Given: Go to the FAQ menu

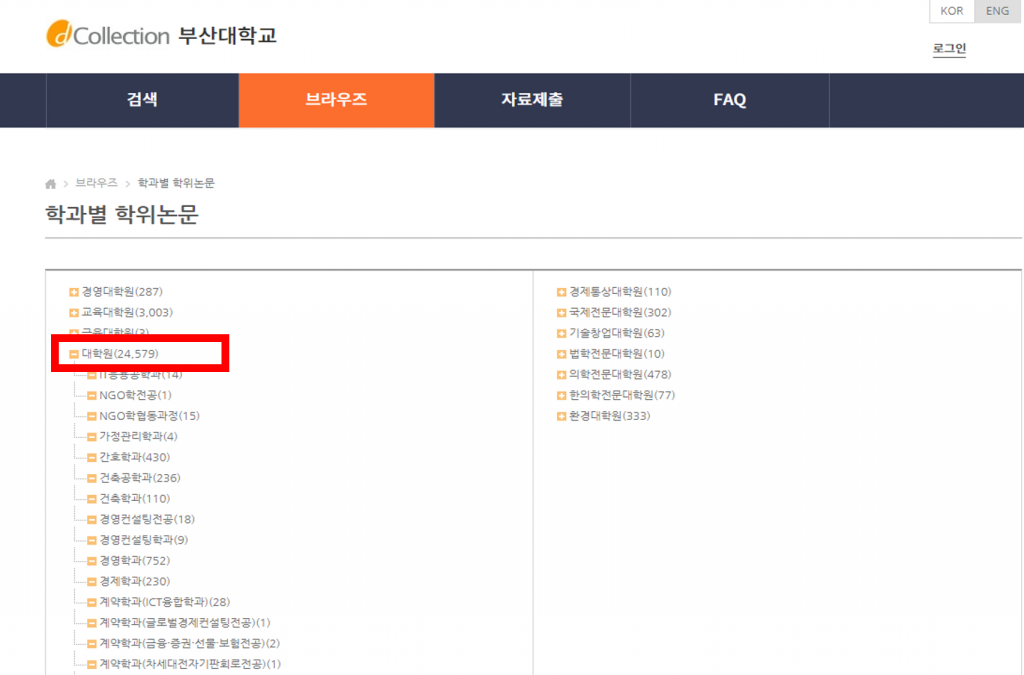Looking at the screenshot, I should (729, 100).
